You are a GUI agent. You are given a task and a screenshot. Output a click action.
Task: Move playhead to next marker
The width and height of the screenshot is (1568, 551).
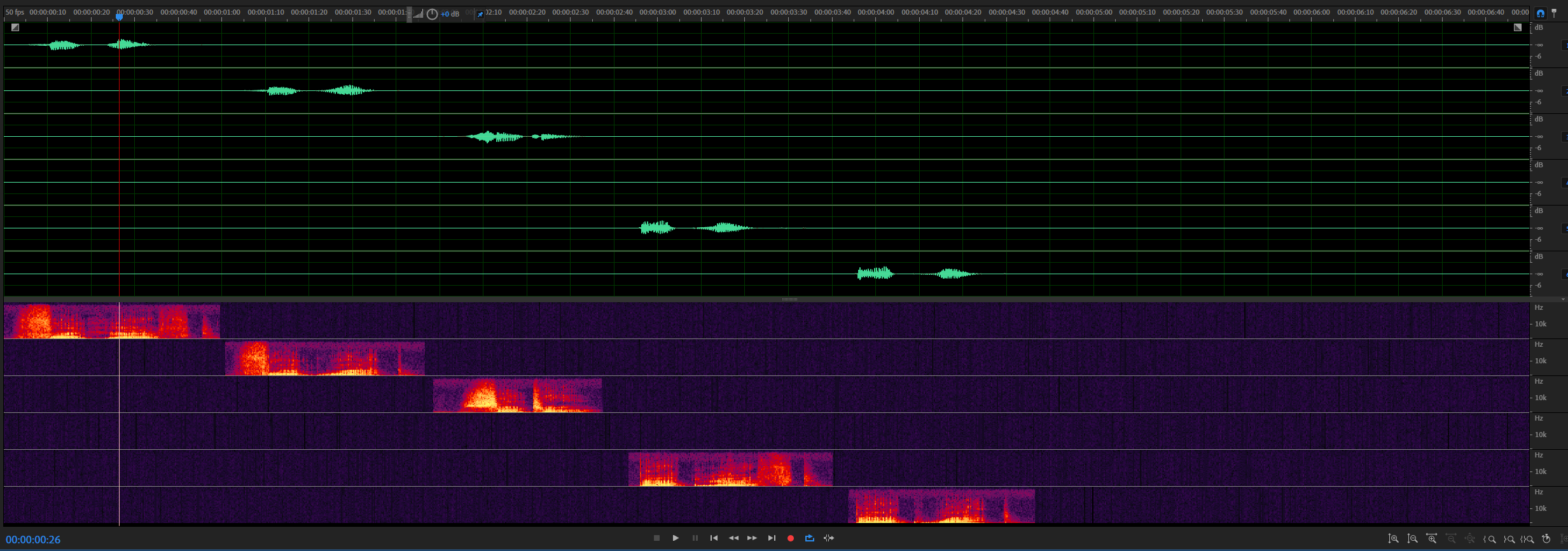tap(772, 538)
